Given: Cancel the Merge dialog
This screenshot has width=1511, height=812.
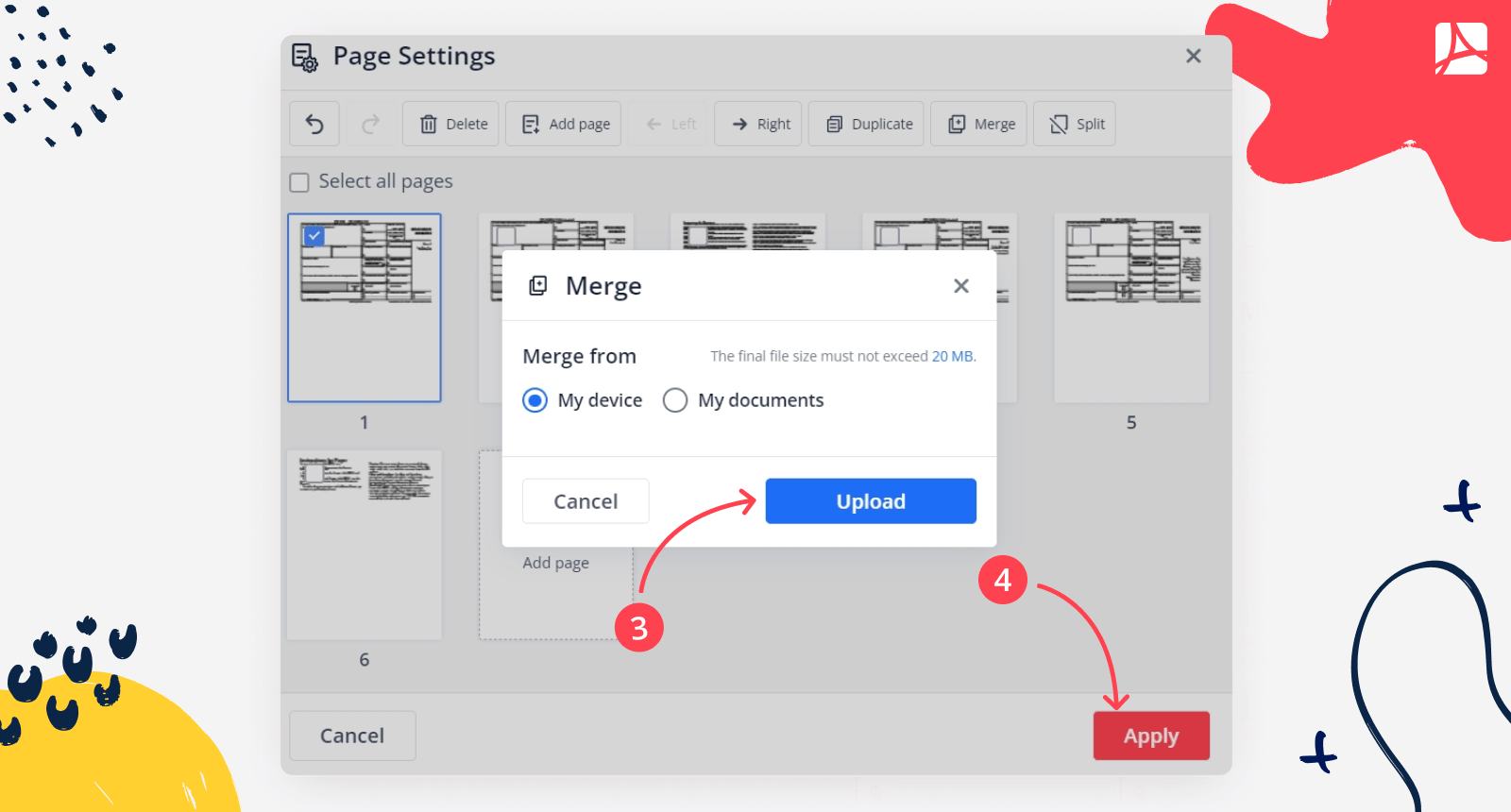Looking at the screenshot, I should click(586, 501).
